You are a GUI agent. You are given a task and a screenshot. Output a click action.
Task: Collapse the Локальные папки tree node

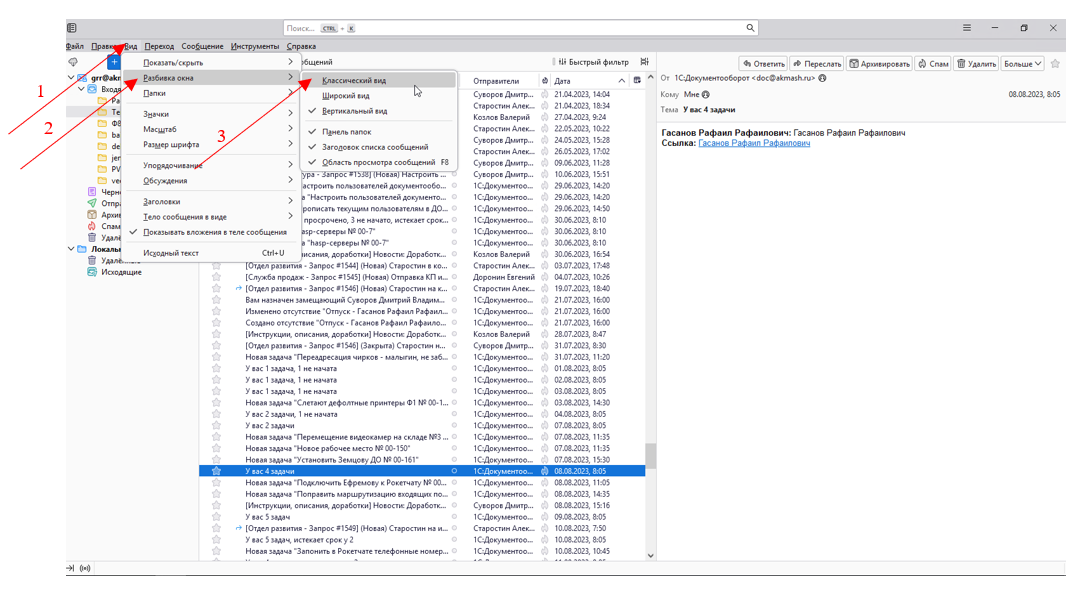click(x=71, y=249)
